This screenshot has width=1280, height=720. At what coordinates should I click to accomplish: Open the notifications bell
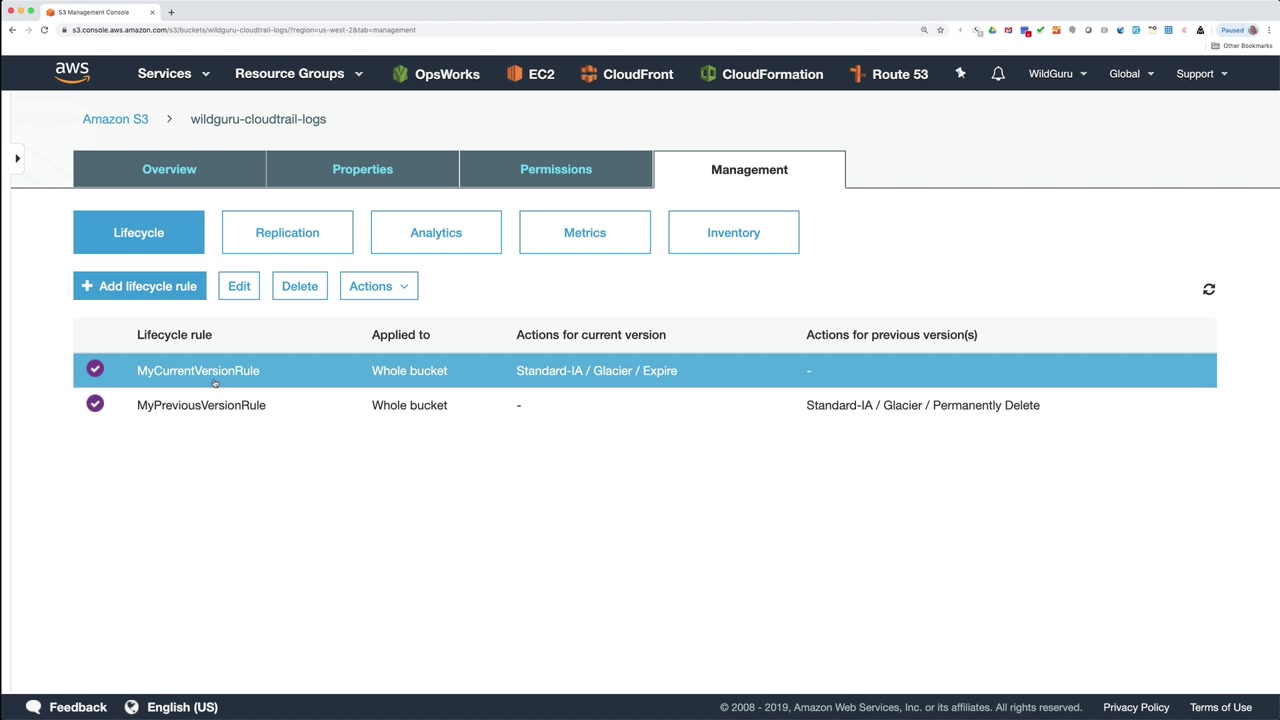point(998,74)
